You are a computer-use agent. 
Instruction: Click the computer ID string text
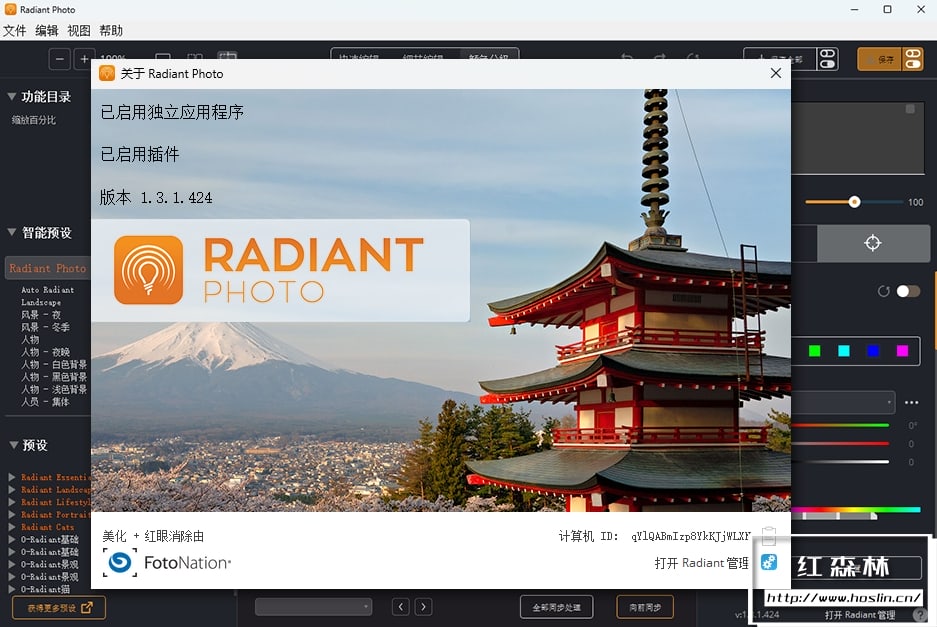(x=690, y=536)
